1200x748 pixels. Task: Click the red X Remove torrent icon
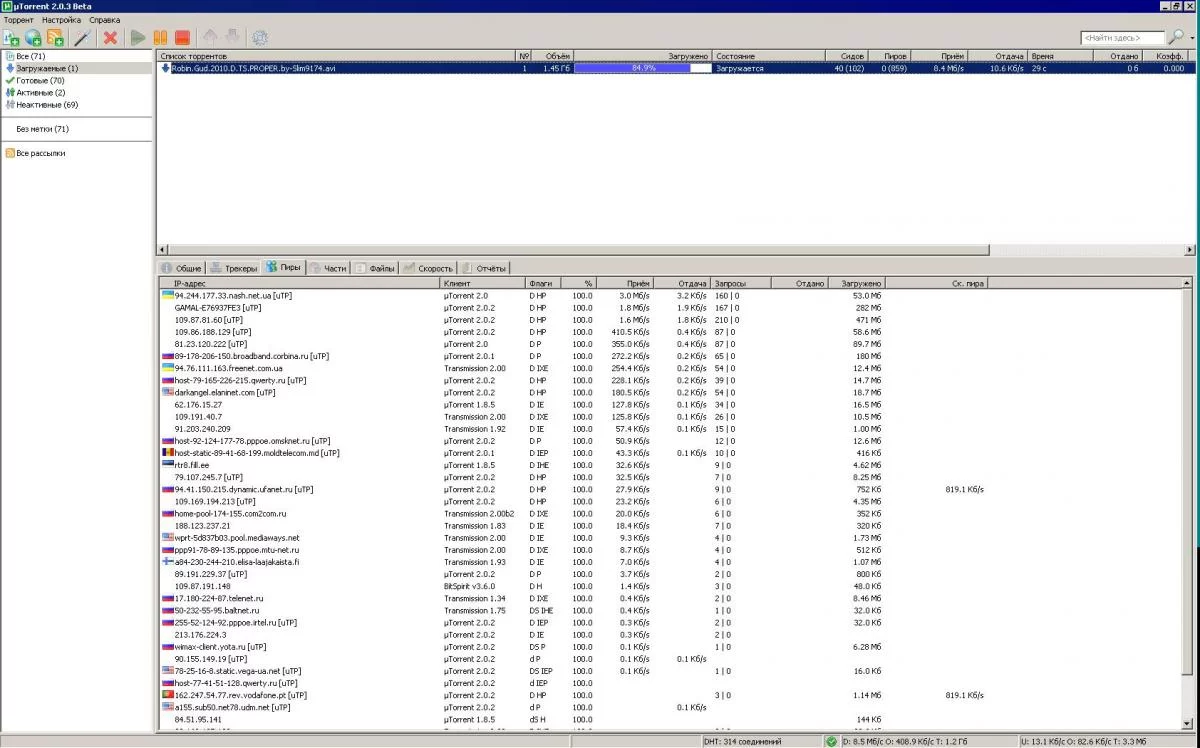pos(110,38)
